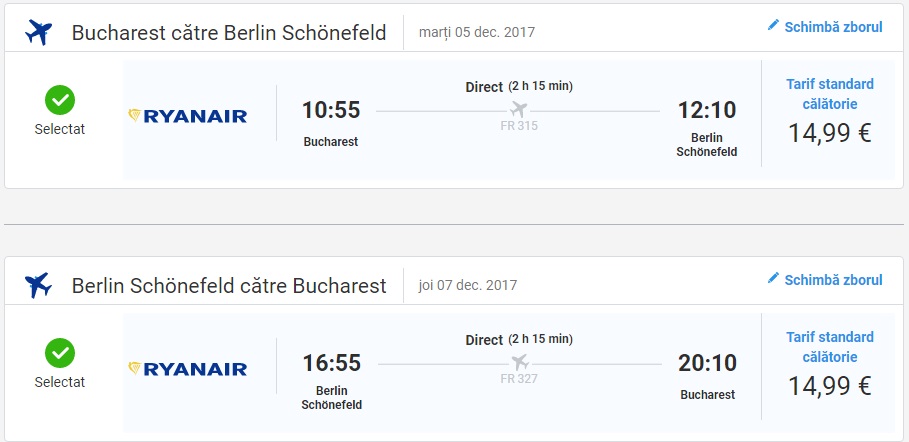The image size is (909, 442).
Task: Click the plane icon above FR 315
Action: (518, 108)
